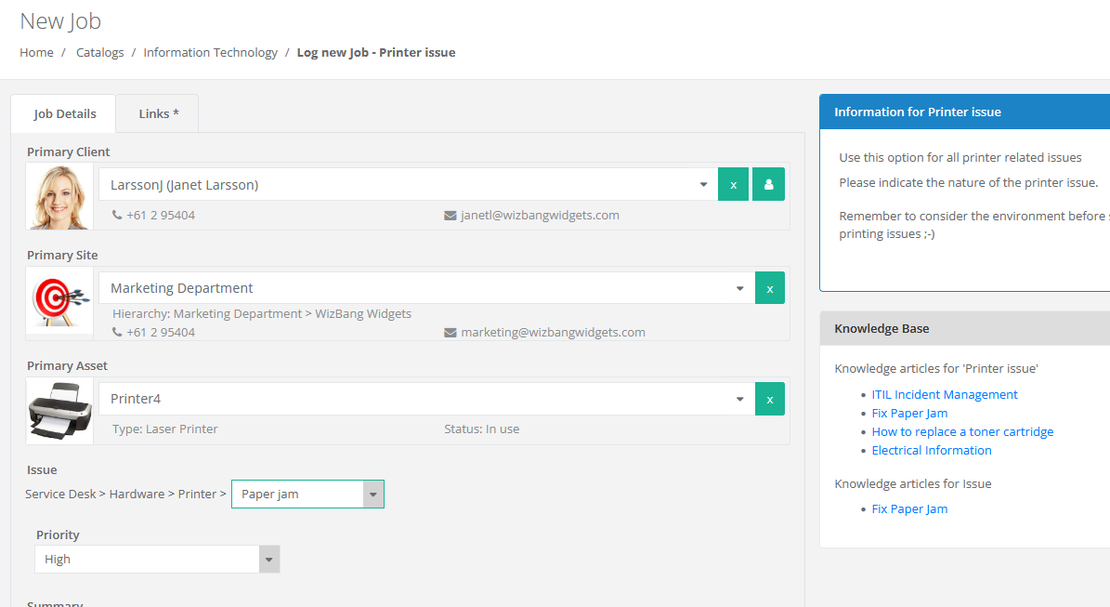Click the marketing@wizbangwidgets.com email text
The width and height of the screenshot is (1110, 607).
point(553,332)
